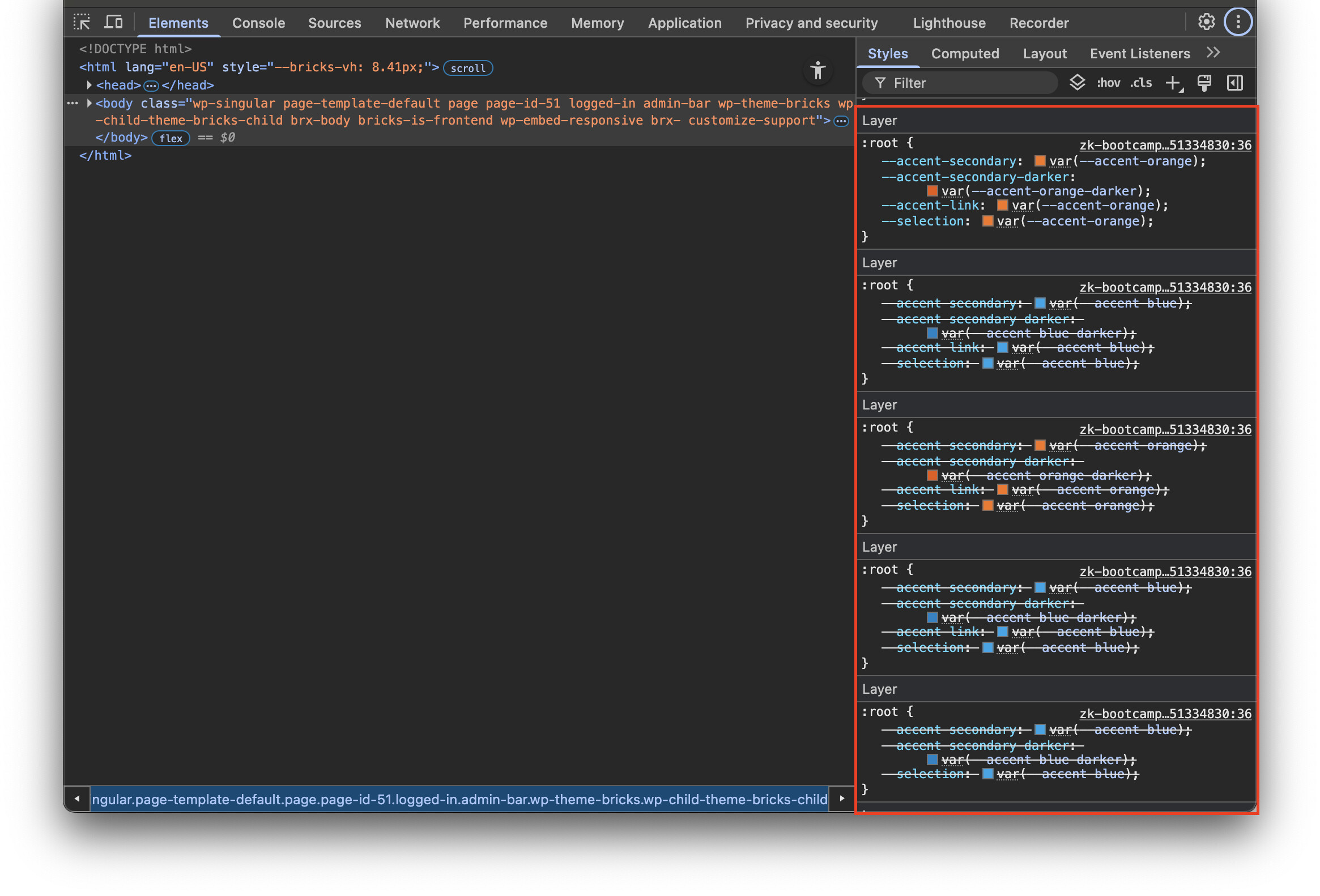Click the head ellipsis expand badge
The image size is (1320, 896).
pos(151,86)
